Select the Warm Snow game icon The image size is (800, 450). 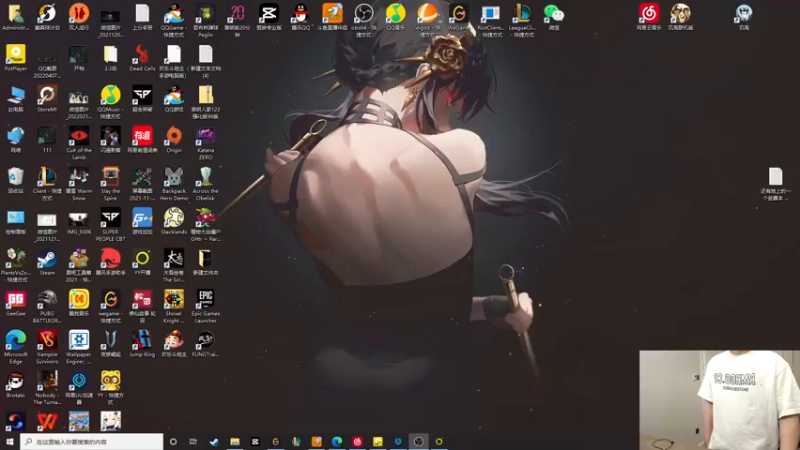click(x=79, y=177)
